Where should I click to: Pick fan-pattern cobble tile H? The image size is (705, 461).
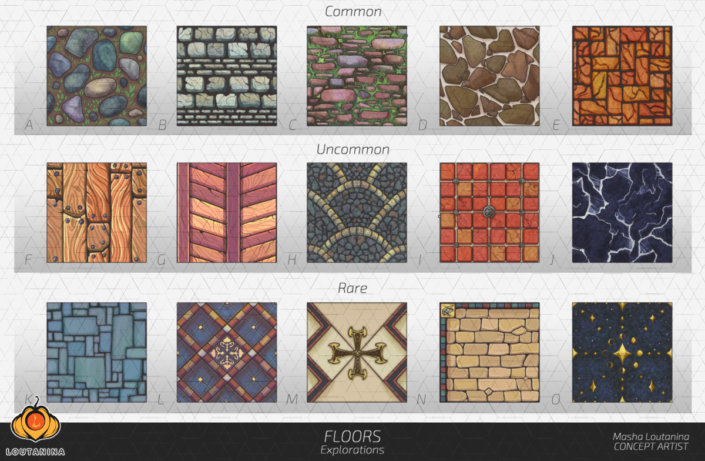(357, 213)
